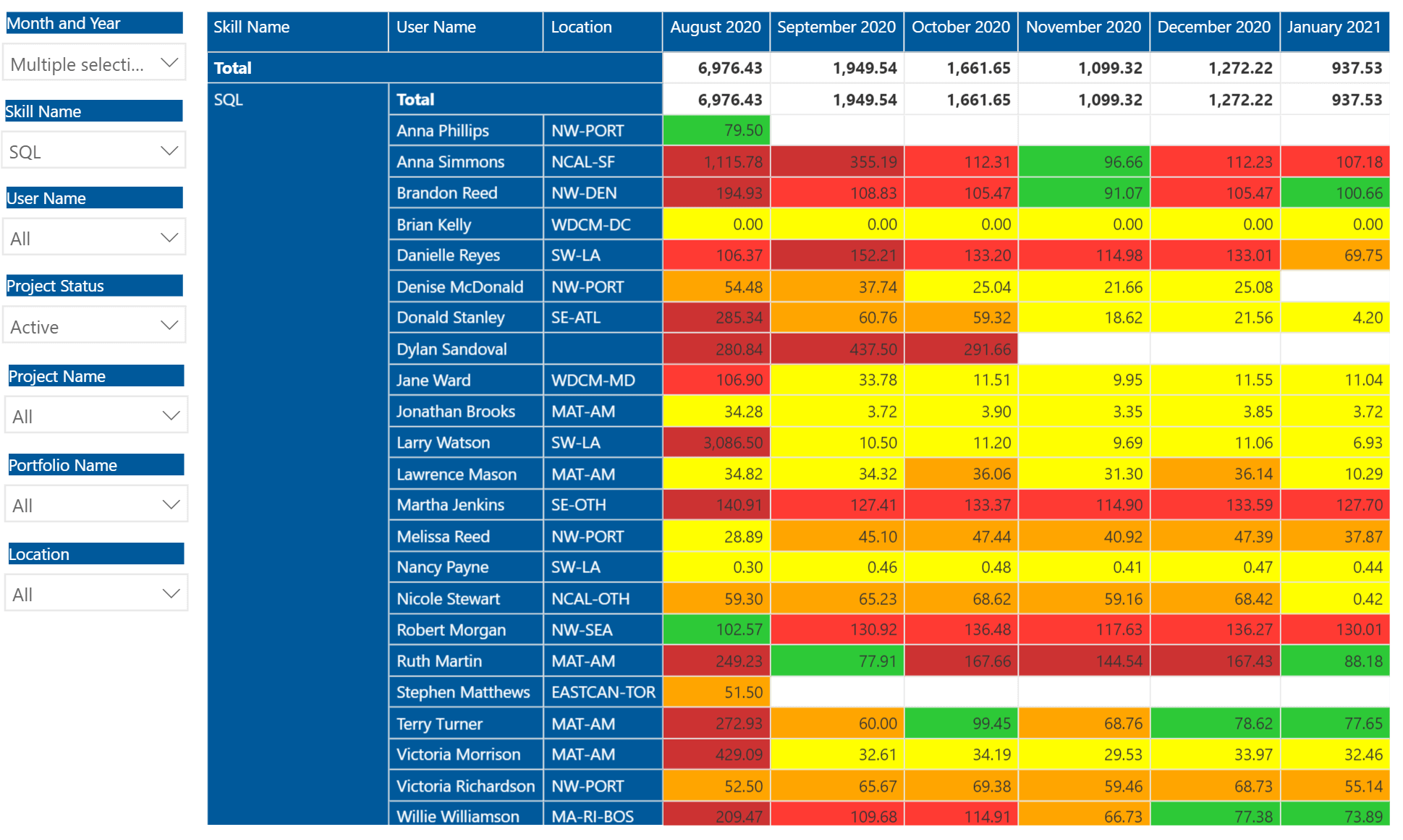Open the Project Name slicer dropdown
This screenshot has height=840, width=1403.
click(96, 416)
